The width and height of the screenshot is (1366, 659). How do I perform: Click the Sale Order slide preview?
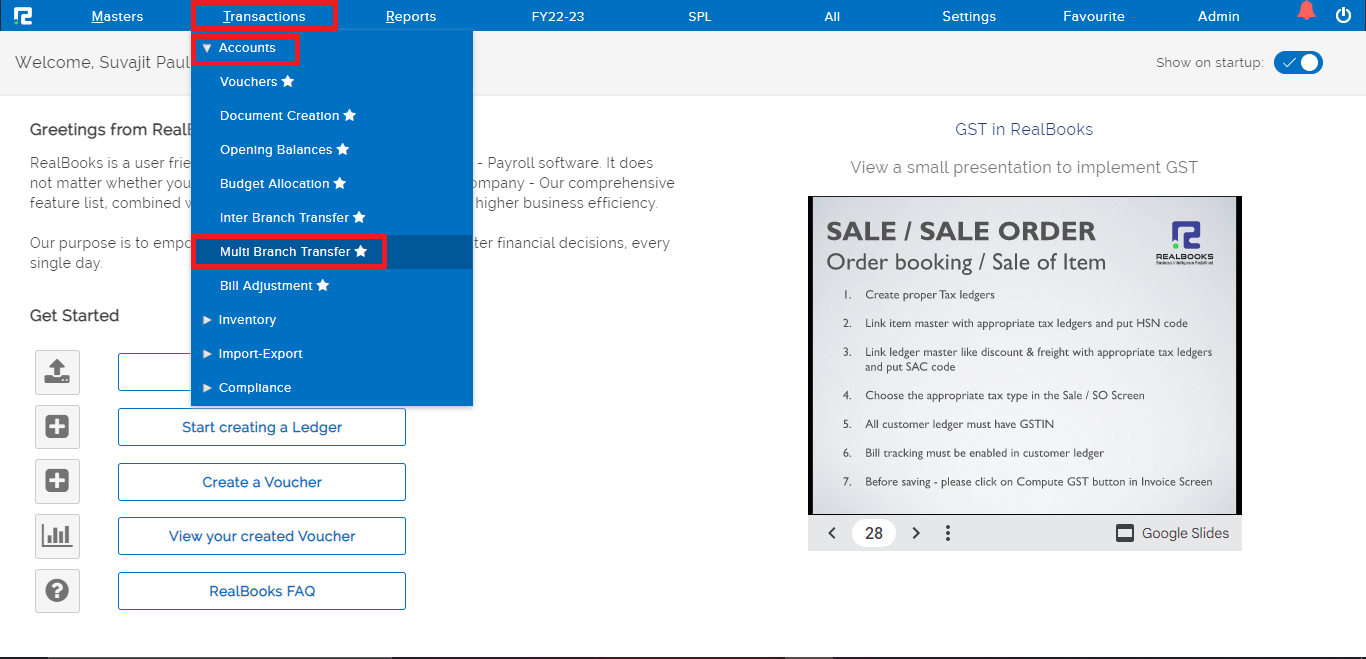[1023, 355]
